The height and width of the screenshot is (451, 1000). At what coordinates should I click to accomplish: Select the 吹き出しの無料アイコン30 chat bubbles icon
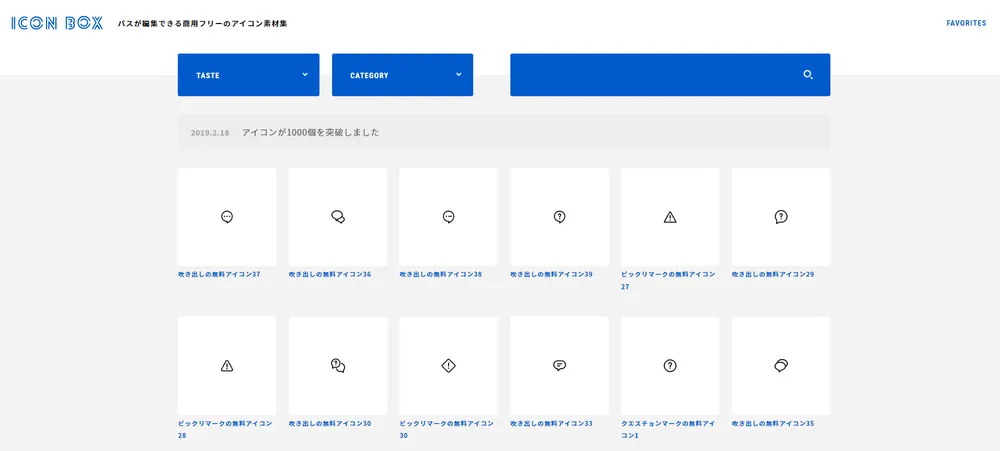click(x=338, y=366)
